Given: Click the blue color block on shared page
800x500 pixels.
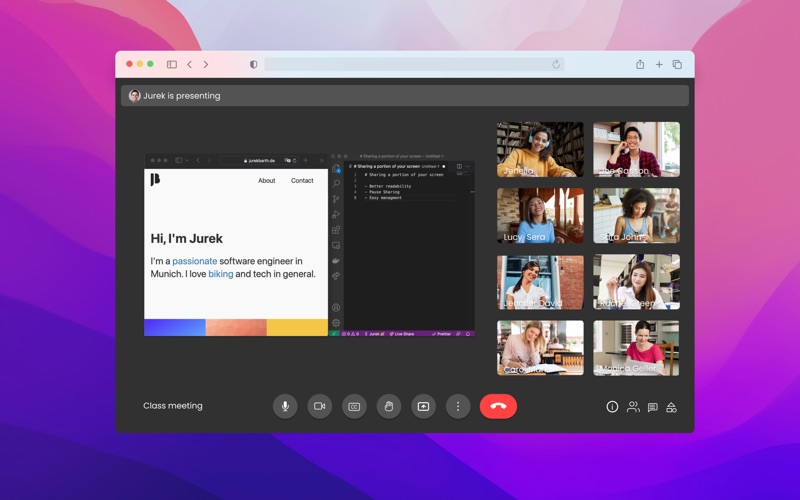Looking at the screenshot, I should click(x=175, y=328).
